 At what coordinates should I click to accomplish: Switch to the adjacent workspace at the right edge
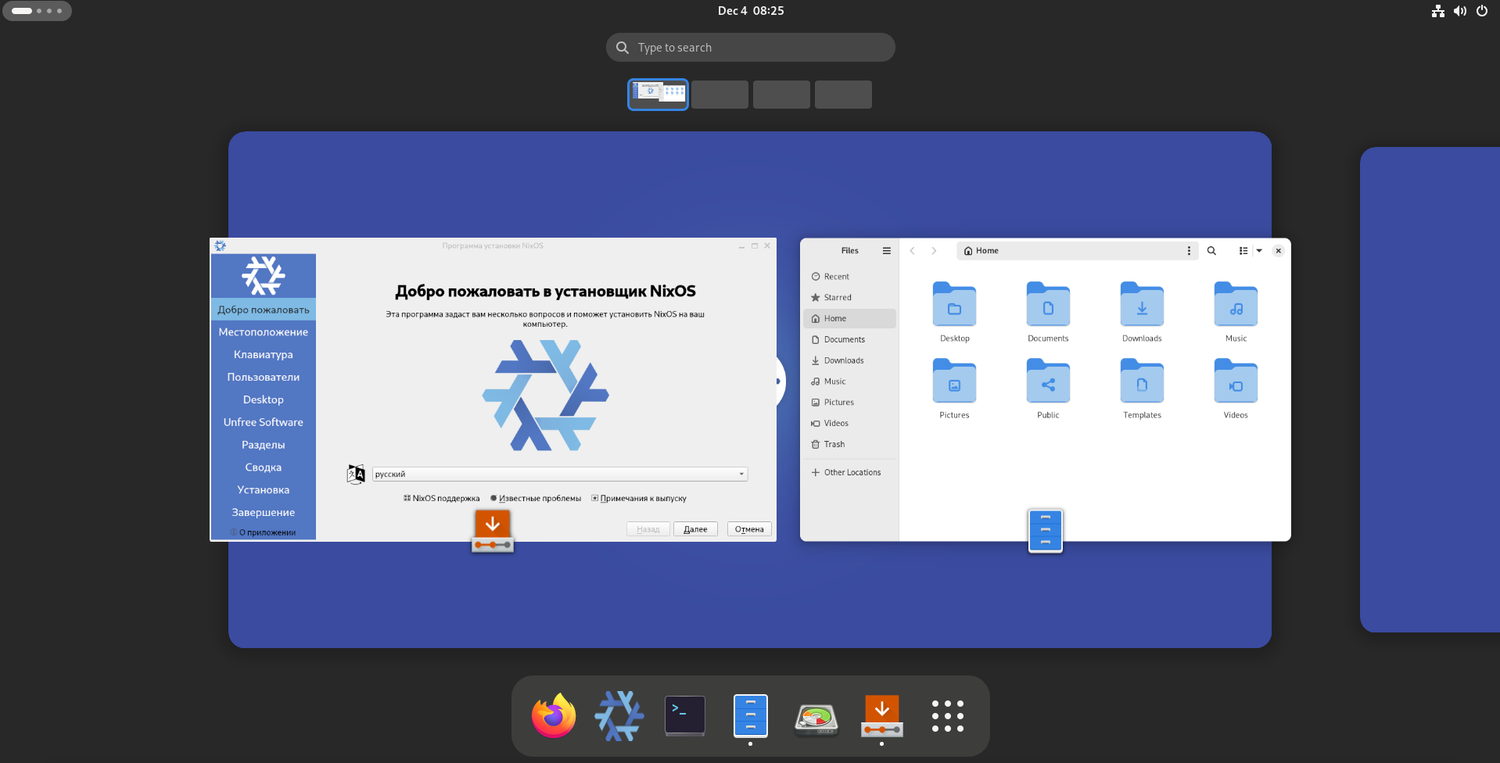click(1430, 390)
